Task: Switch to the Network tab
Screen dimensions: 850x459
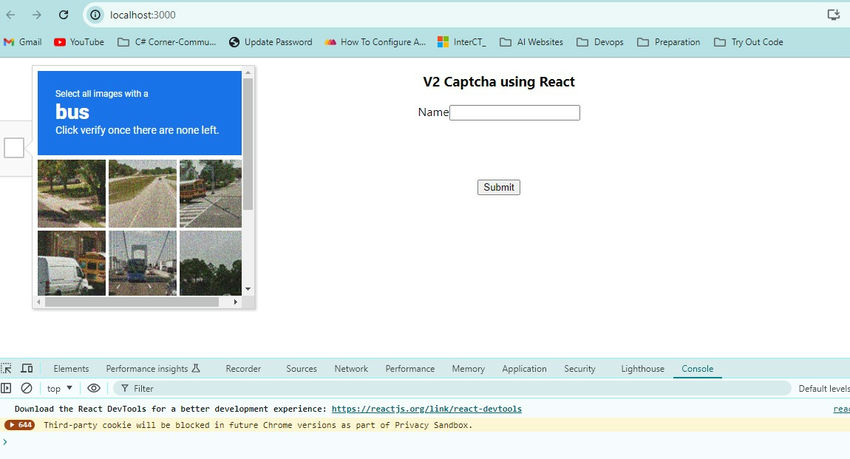Action: tap(351, 369)
